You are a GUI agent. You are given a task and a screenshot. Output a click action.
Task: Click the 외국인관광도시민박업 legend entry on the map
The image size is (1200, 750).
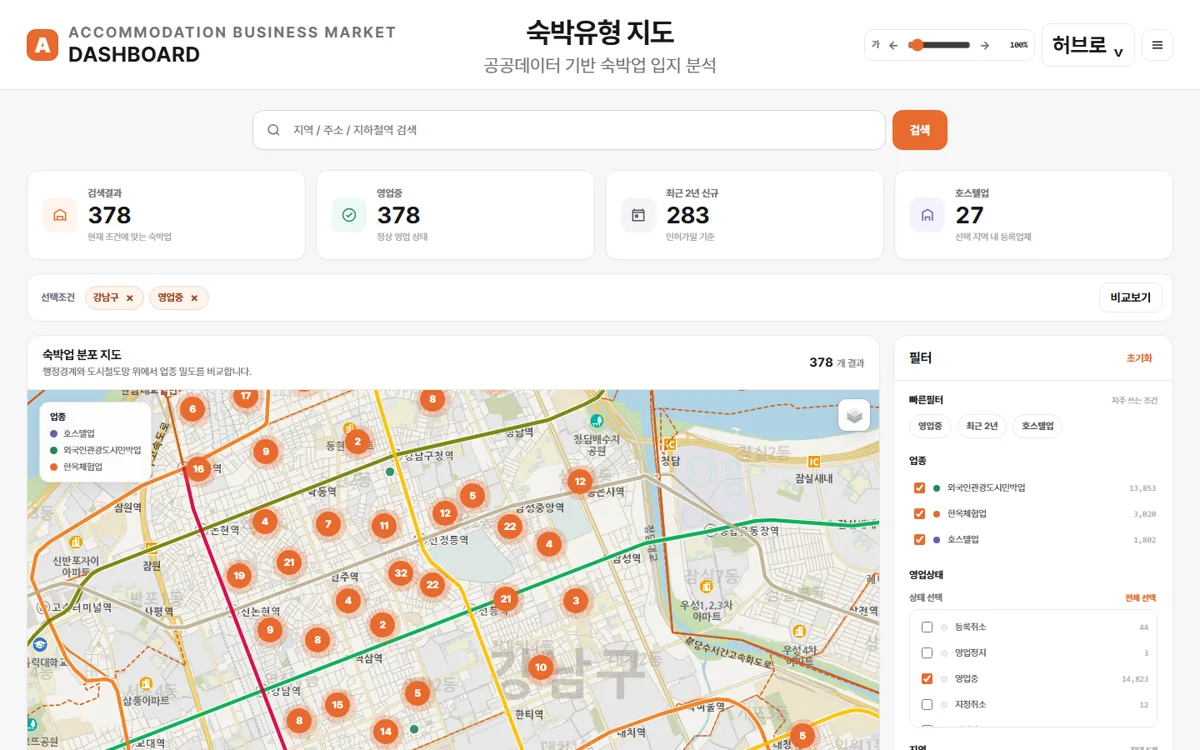95,450
